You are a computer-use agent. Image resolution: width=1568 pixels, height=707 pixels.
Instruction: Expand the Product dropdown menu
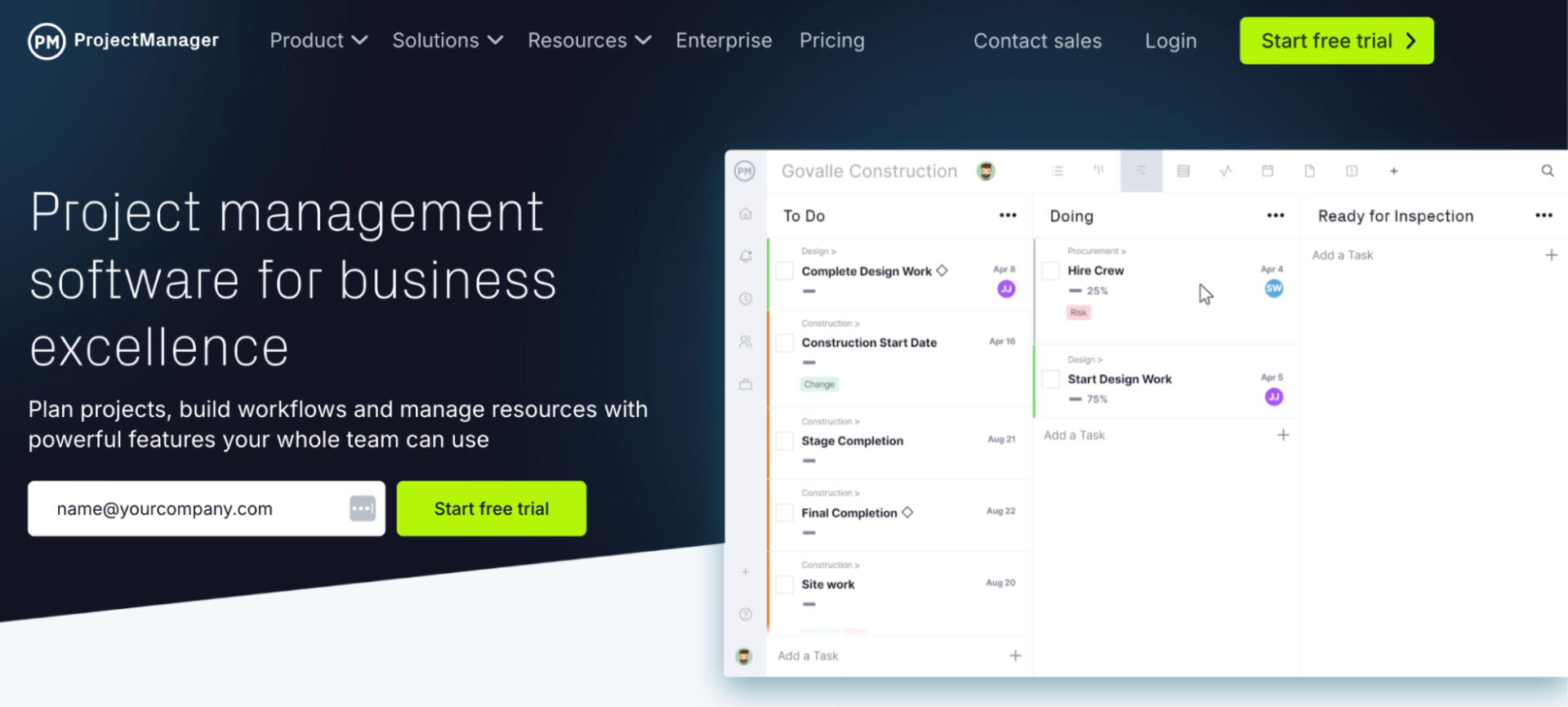tap(318, 40)
